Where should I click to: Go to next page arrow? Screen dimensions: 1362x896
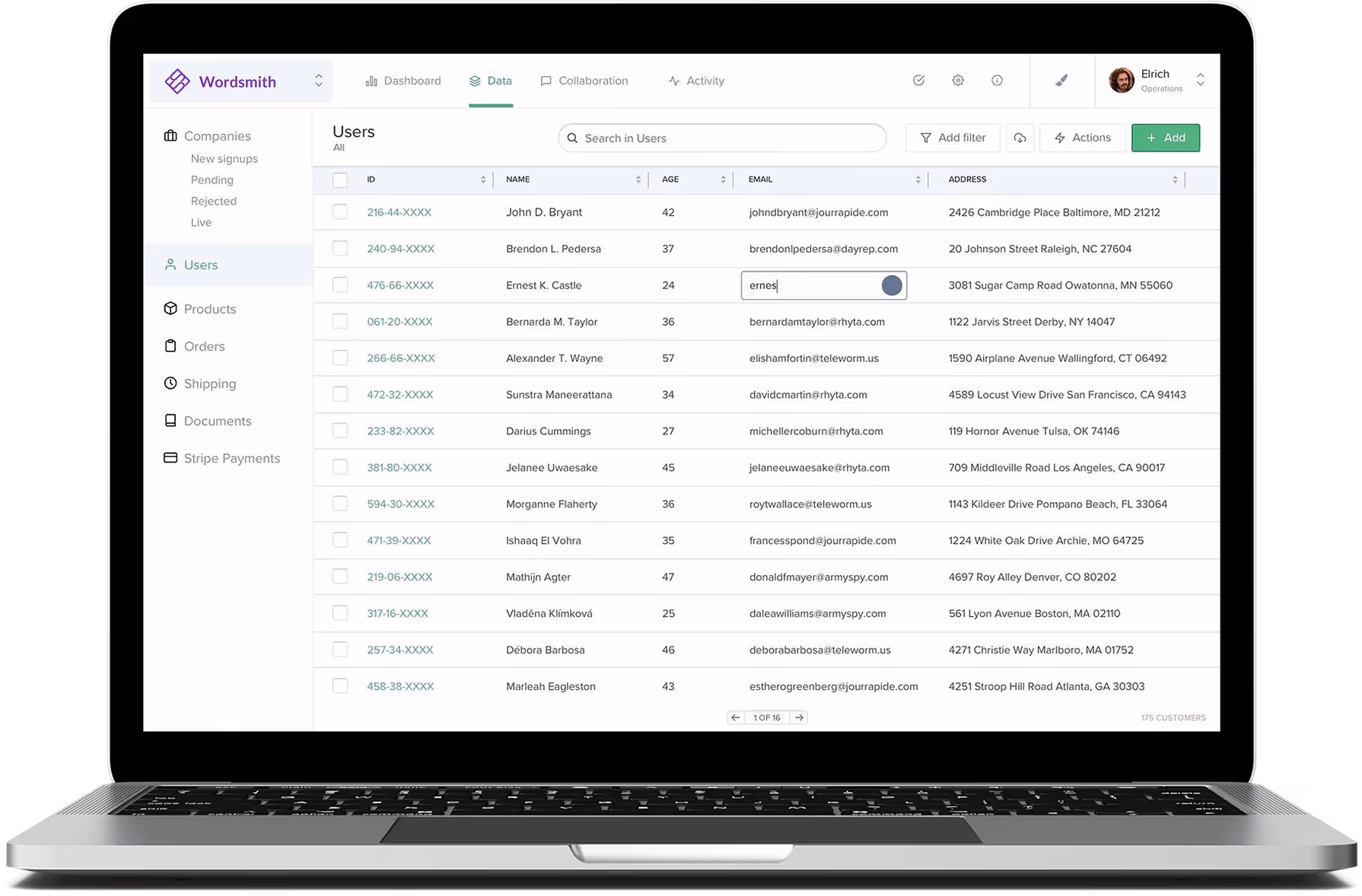(799, 717)
